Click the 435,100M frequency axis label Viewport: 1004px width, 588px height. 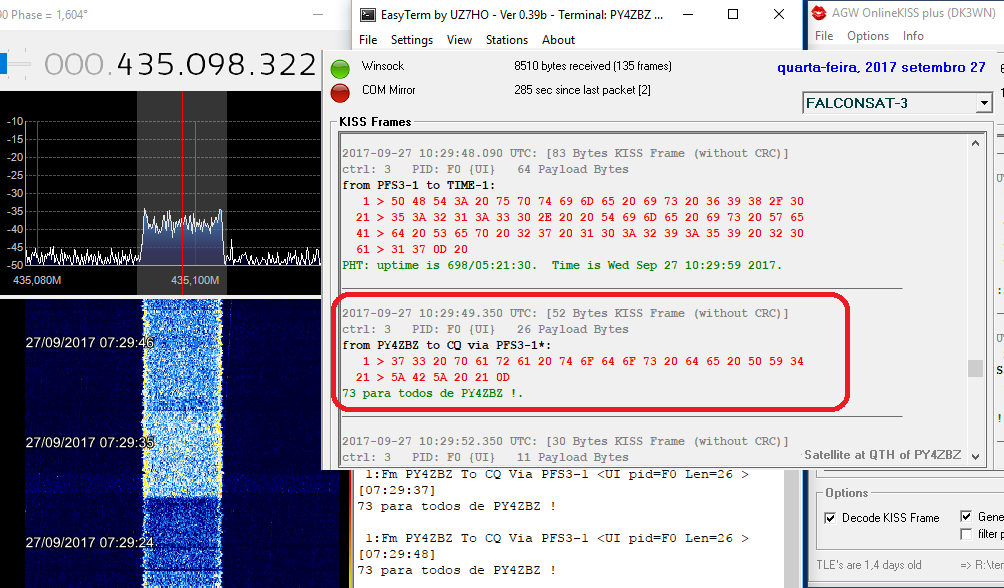coord(195,281)
